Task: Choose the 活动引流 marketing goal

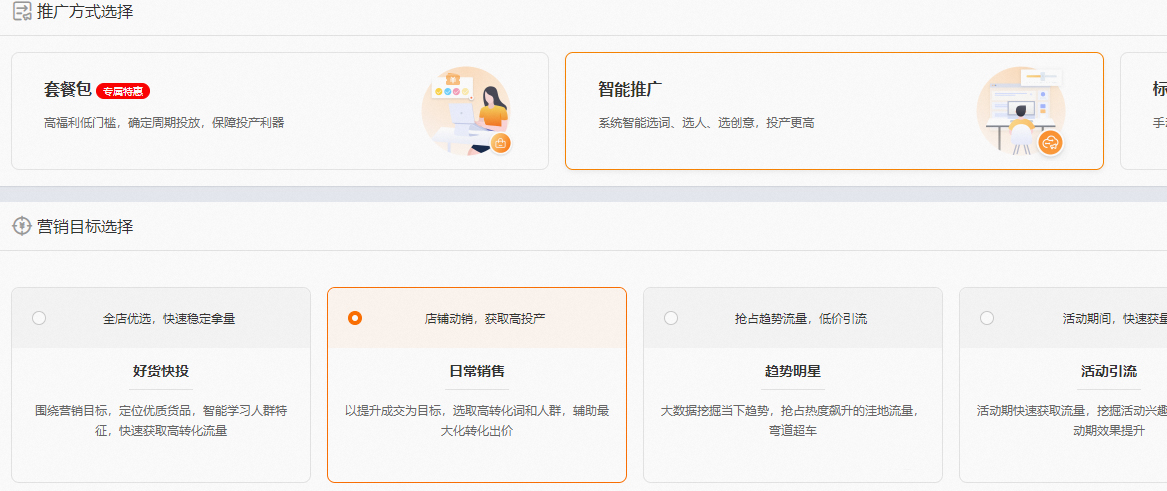Action: coord(1063,385)
